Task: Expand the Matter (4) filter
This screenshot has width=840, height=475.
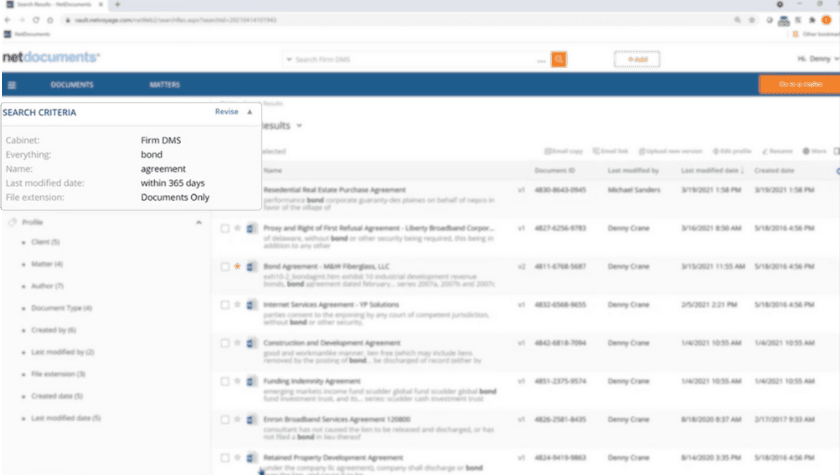Action: (47, 264)
